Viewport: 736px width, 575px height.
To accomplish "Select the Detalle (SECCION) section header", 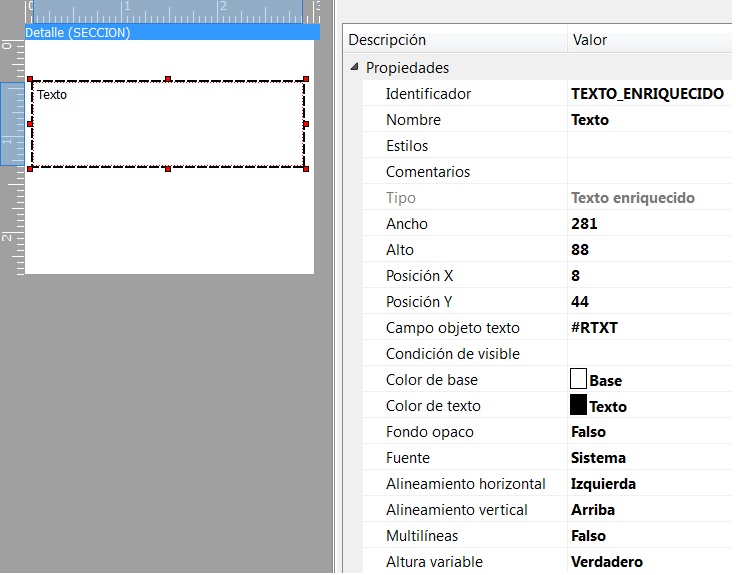I will pyautogui.click(x=172, y=32).
